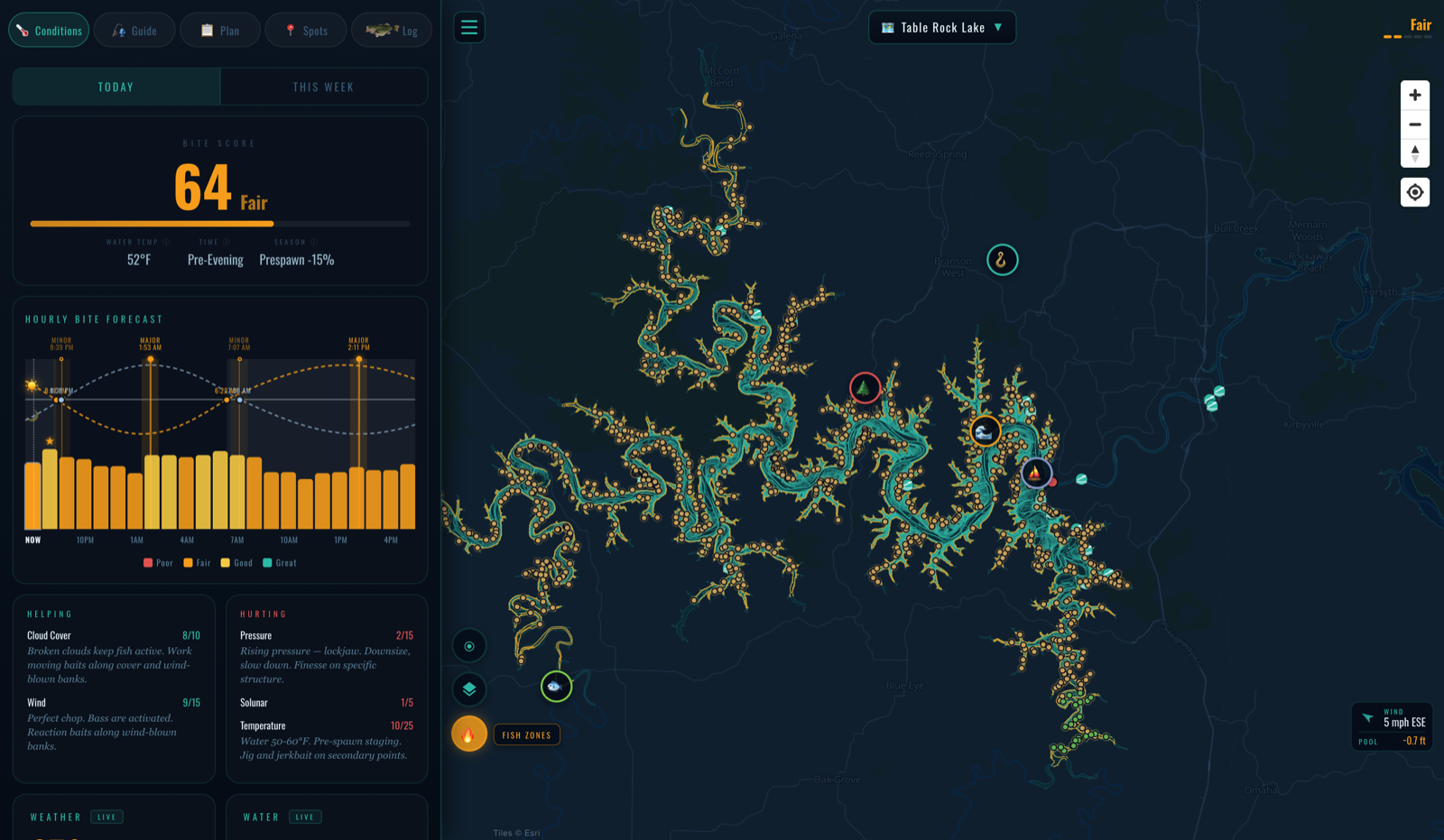1444x840 pixels.
Task: Select the green fish map marker
Action: (x=556, y=687)
